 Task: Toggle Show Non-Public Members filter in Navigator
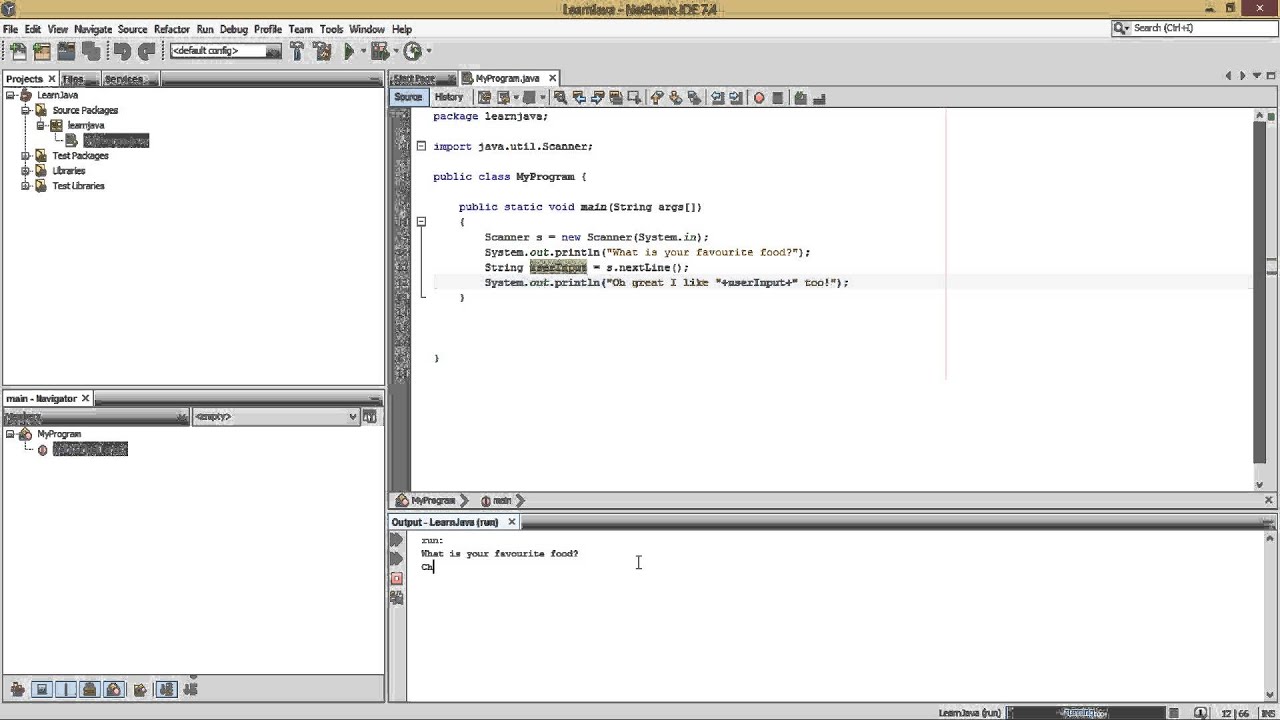(89, 689)
